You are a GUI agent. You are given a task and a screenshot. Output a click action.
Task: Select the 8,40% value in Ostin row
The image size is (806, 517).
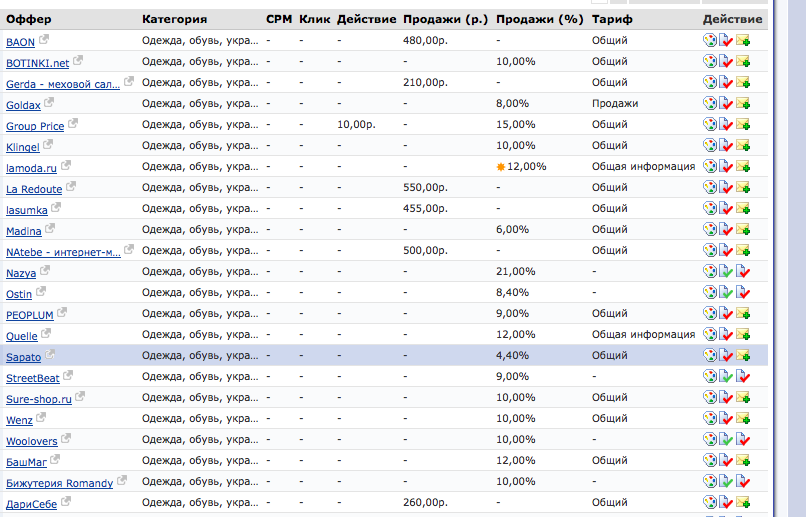pos(512,292)
